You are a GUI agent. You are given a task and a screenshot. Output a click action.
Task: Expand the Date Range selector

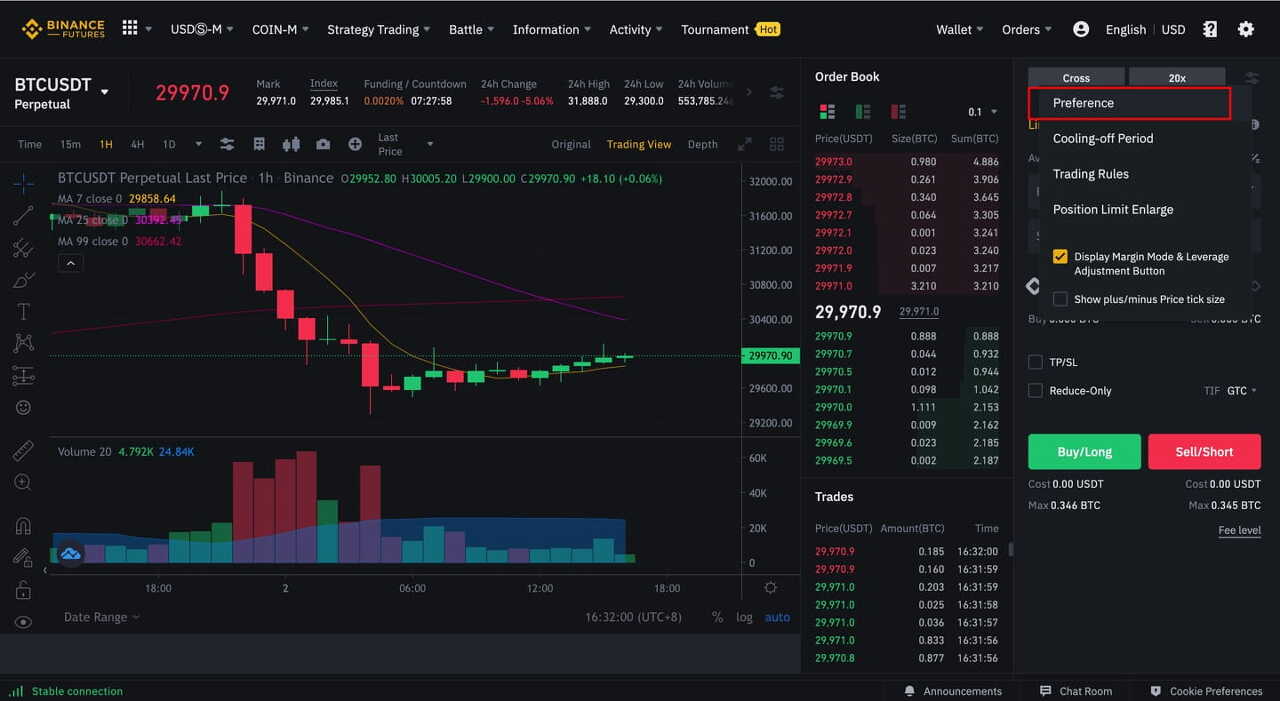[101, 617]
